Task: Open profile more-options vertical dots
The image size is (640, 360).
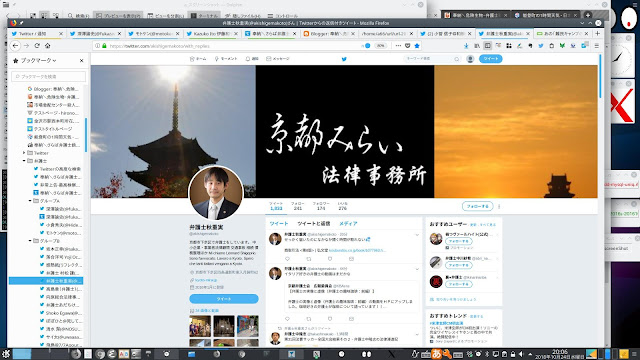Action: (x=499, y=207)
